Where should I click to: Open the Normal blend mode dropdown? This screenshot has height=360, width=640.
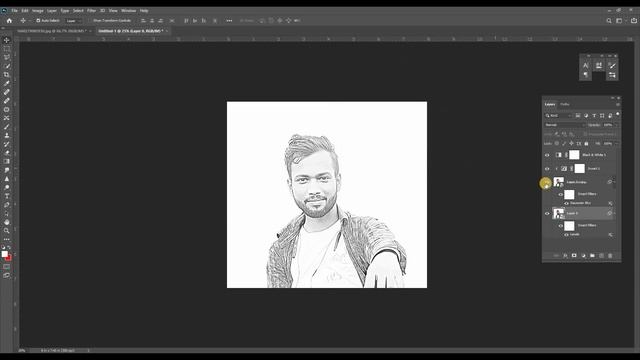(564, 125)
